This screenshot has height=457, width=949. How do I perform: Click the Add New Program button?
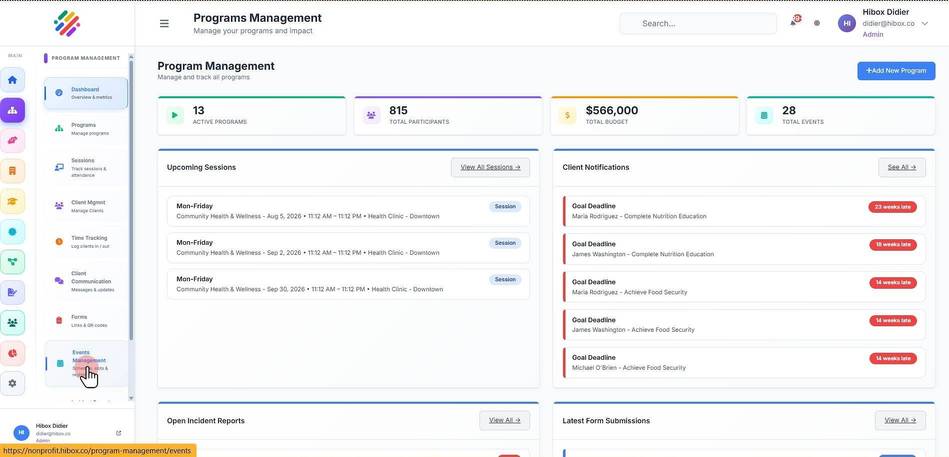pyautogui.click(x=896, y=71)
